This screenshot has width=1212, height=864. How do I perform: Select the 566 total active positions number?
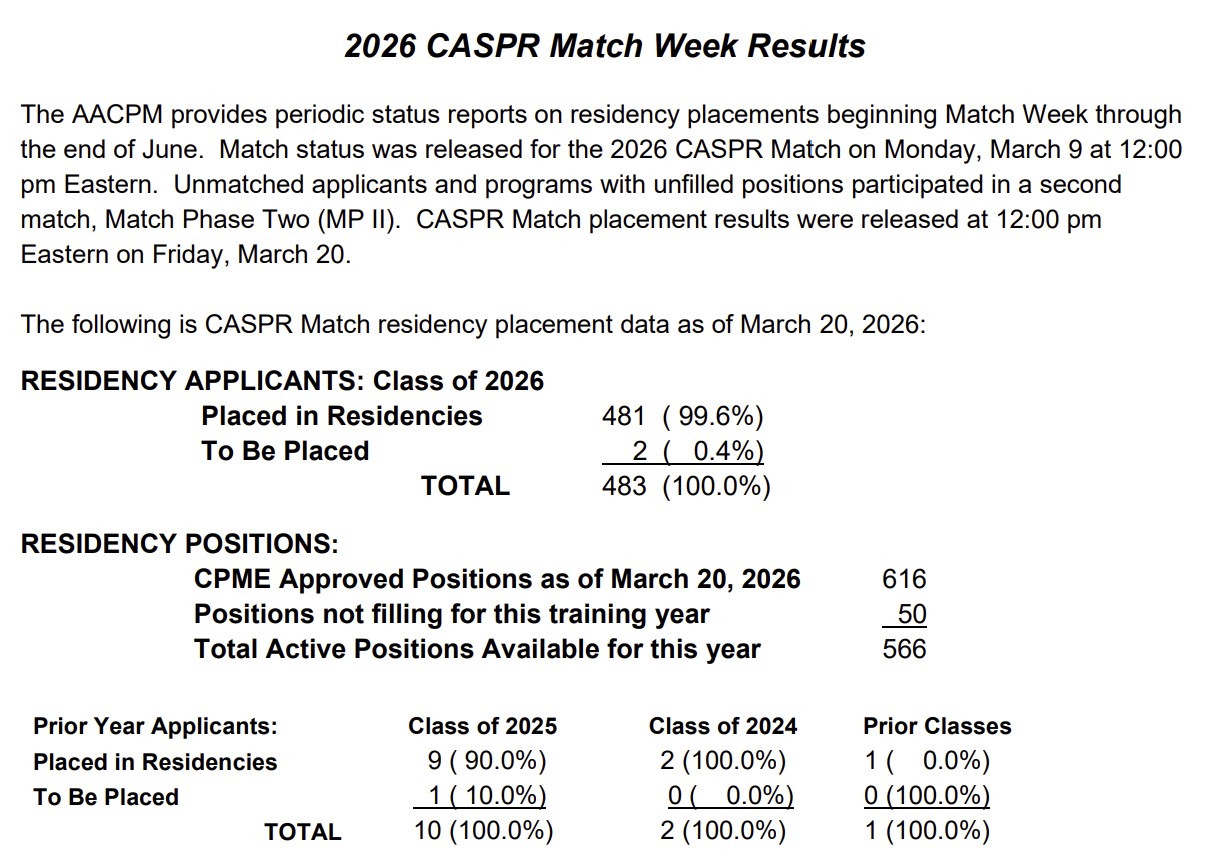[904, 649]
